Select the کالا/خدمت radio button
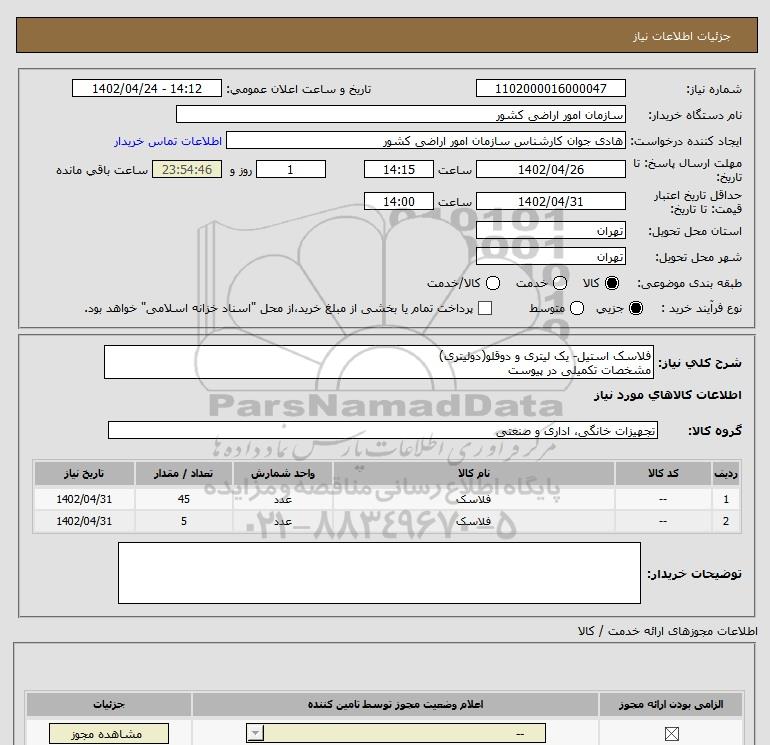 click(493, 283)
